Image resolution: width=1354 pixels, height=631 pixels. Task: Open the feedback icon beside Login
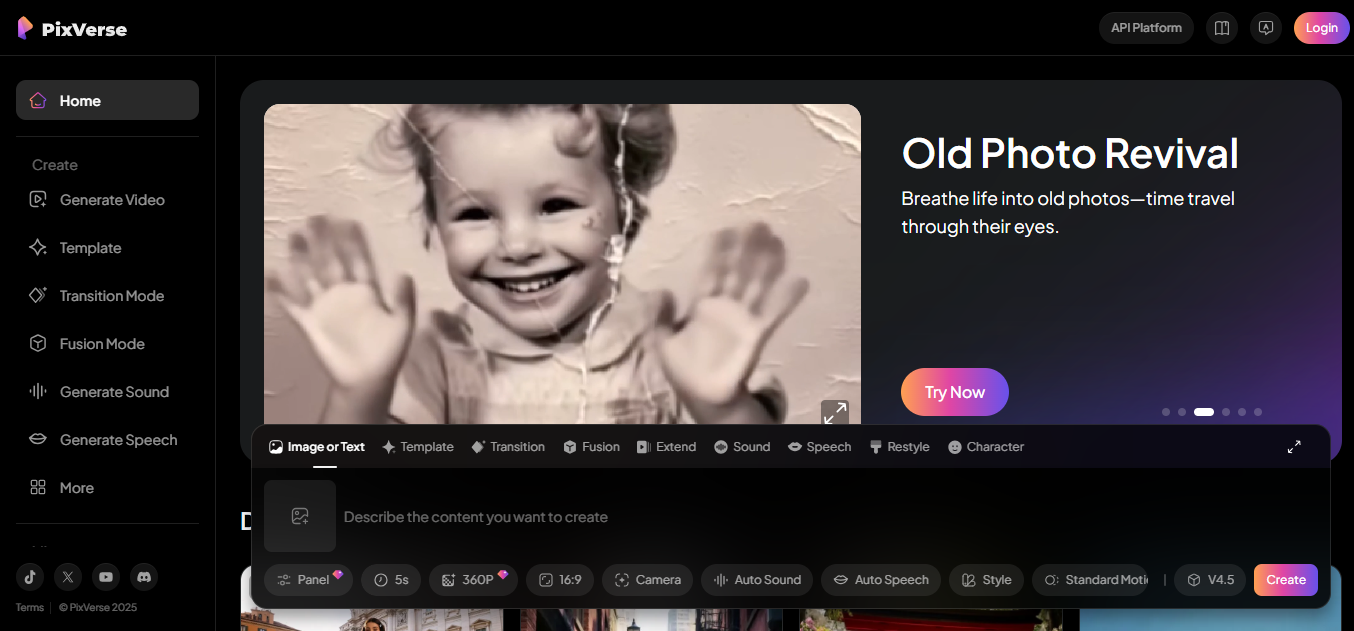[1266, 28]
